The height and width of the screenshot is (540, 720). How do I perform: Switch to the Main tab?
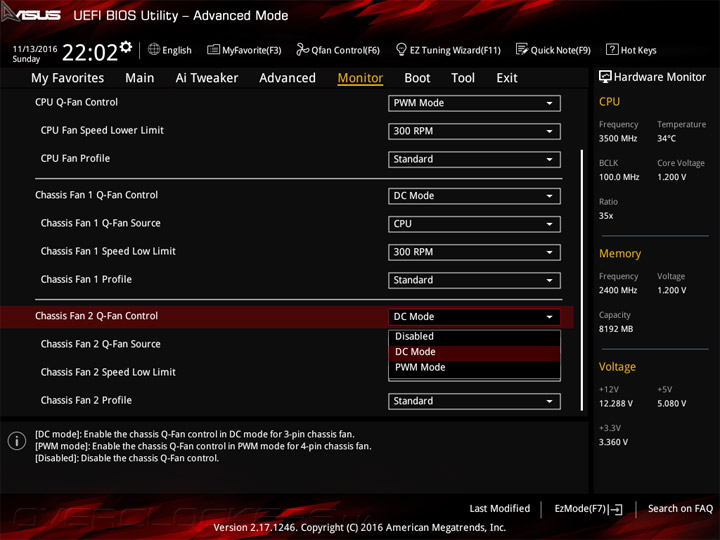click(x=140, y=78)
